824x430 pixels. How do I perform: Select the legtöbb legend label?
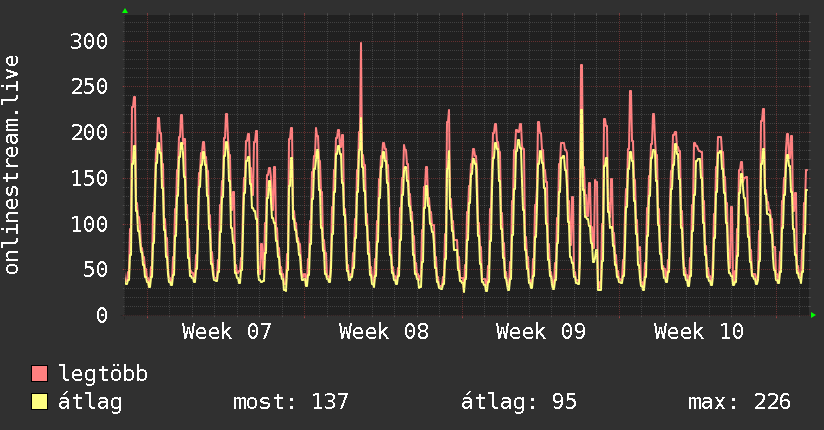coord(104,374)
